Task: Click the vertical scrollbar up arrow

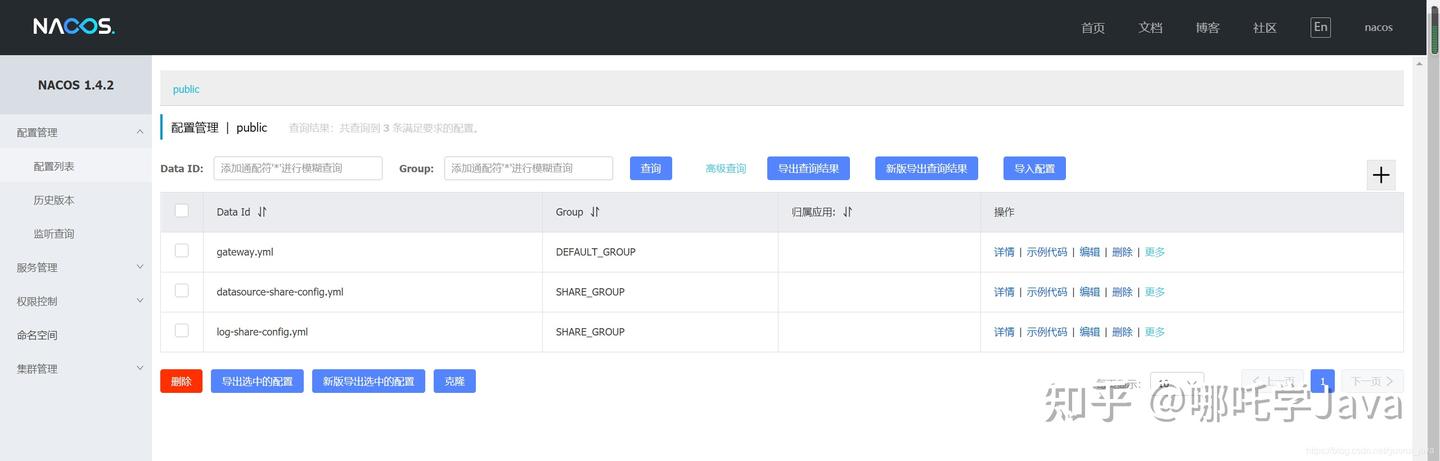Action: click(x=1419, y=63)
